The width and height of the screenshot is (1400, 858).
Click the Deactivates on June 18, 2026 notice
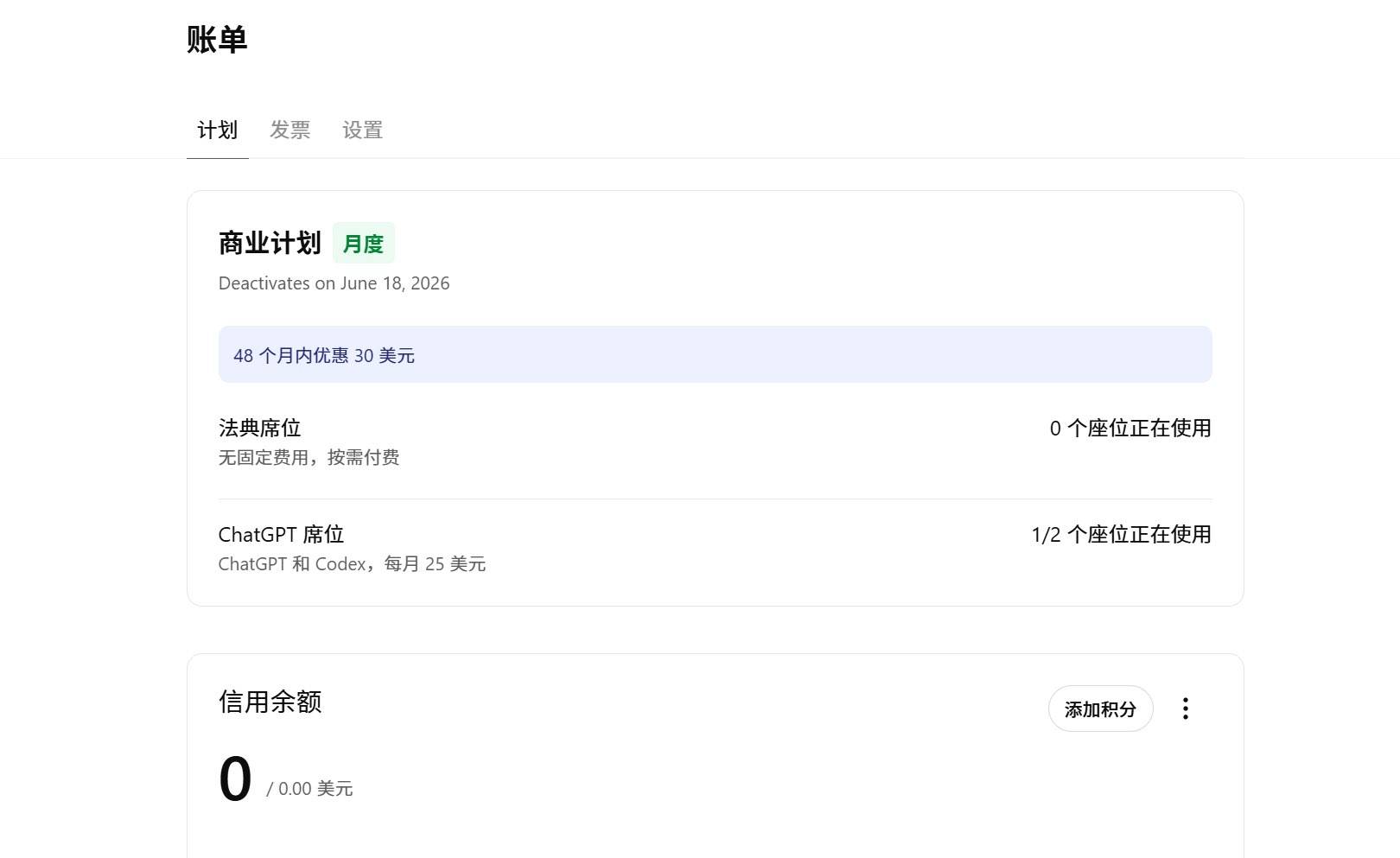click(334, 283)
